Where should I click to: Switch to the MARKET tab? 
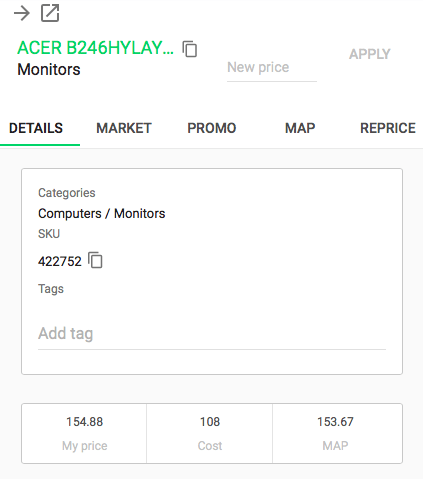tap(124, 128)
